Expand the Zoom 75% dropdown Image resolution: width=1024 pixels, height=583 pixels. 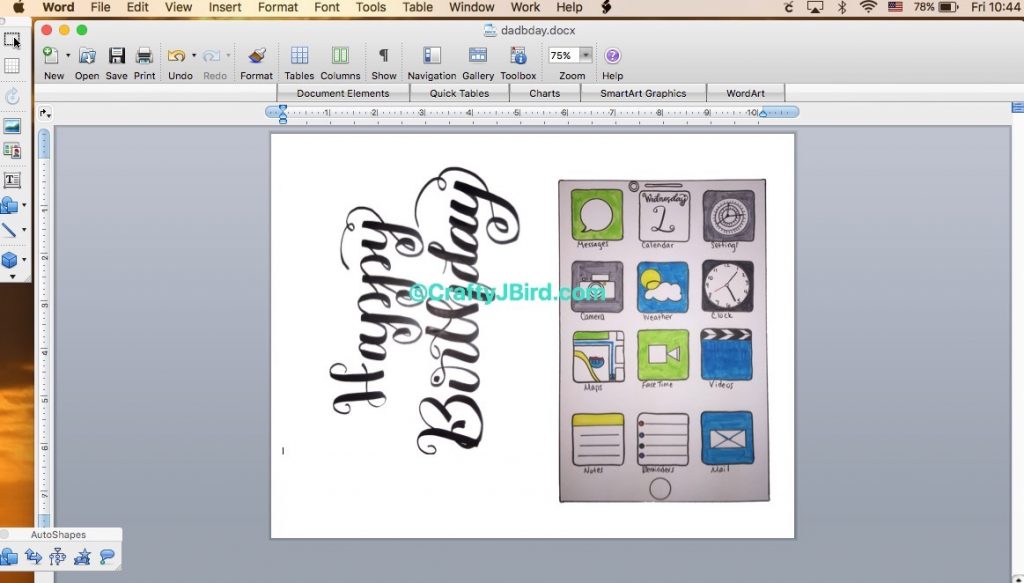click(585, 56)
